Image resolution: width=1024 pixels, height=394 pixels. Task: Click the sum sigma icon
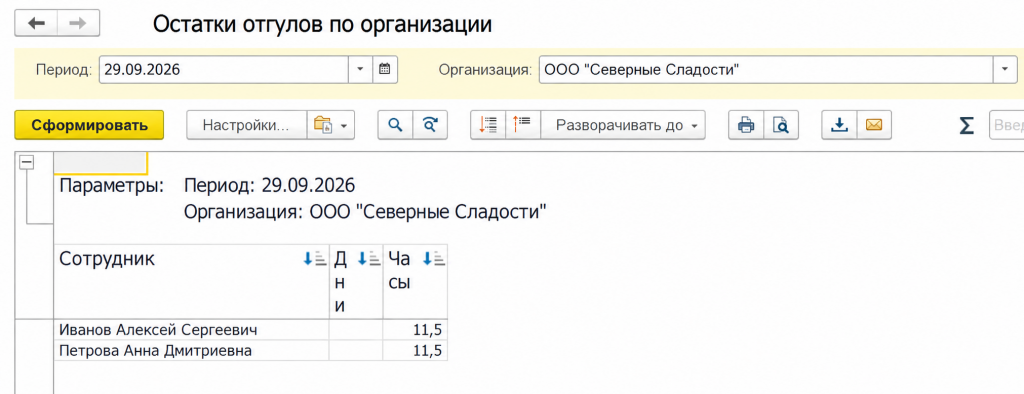point(967,125)
